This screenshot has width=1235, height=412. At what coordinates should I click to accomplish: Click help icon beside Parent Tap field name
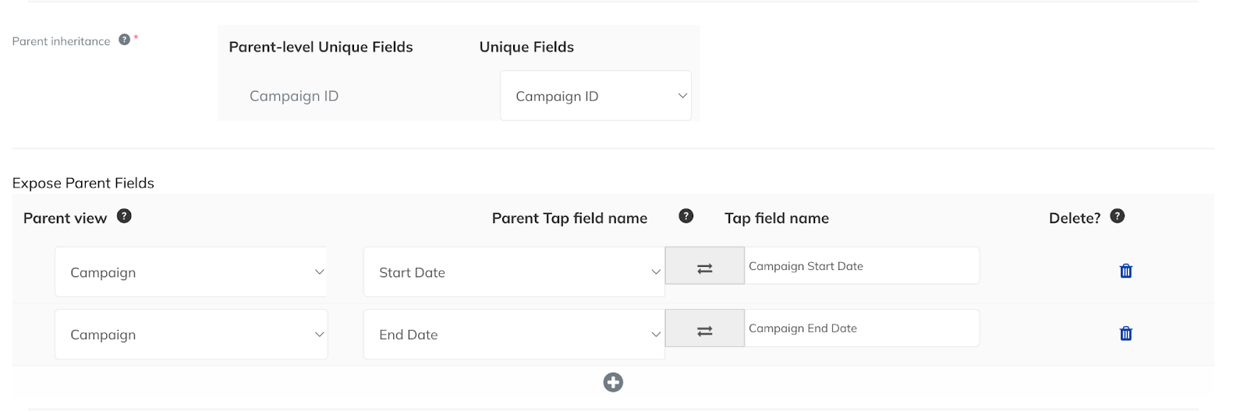pos(686,216)
